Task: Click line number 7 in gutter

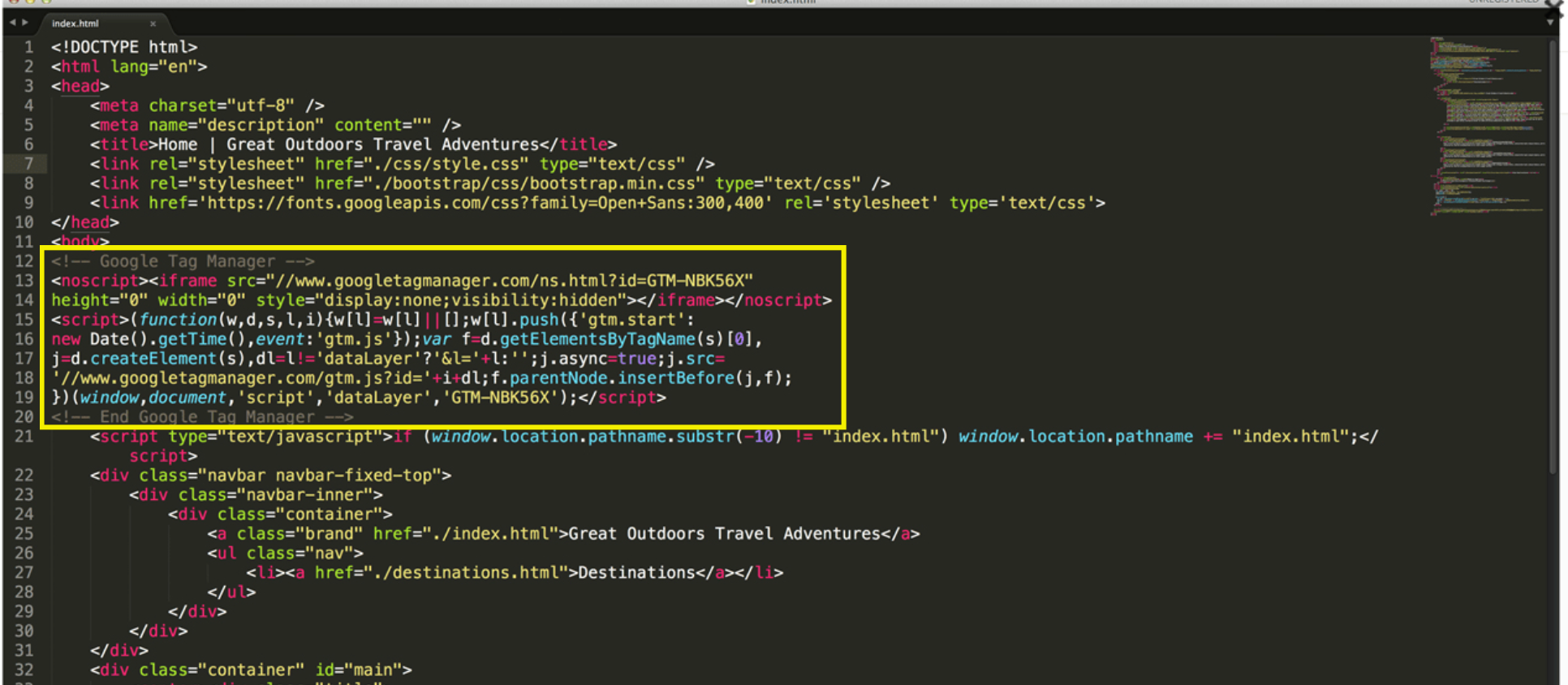Action: (x=28, y=164)
